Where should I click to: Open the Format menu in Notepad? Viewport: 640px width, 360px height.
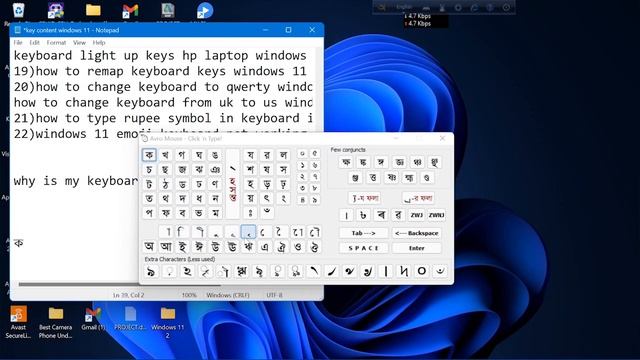[x=56, y=42]
